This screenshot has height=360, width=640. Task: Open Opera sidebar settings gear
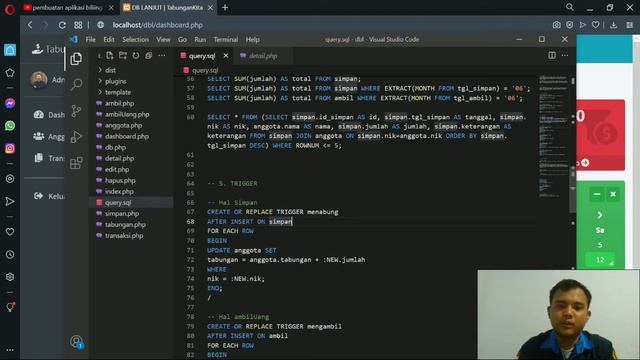pyautogui.click(x=10, y=277)
